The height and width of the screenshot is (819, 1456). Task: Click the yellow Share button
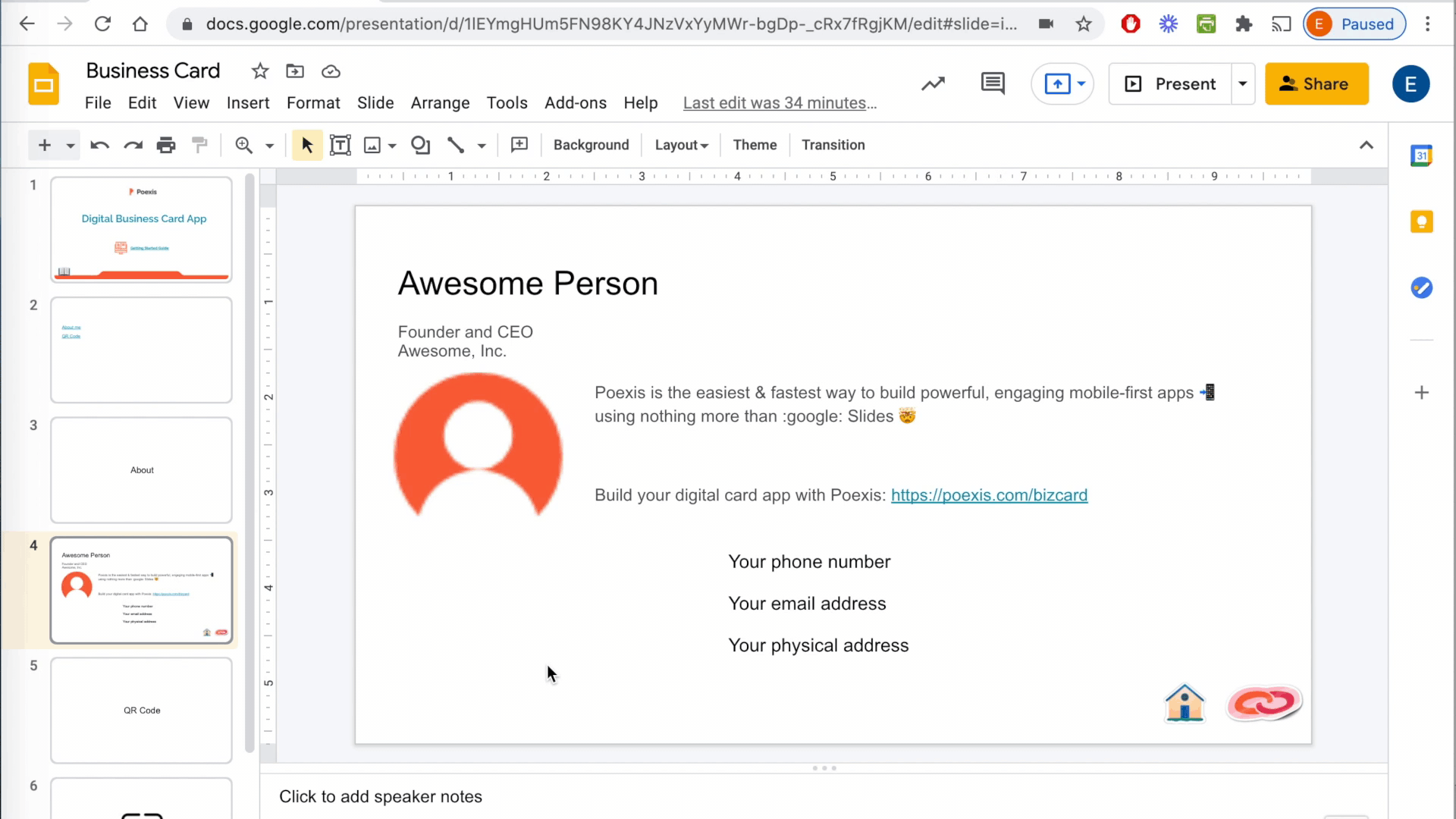tap(1316, 84)
